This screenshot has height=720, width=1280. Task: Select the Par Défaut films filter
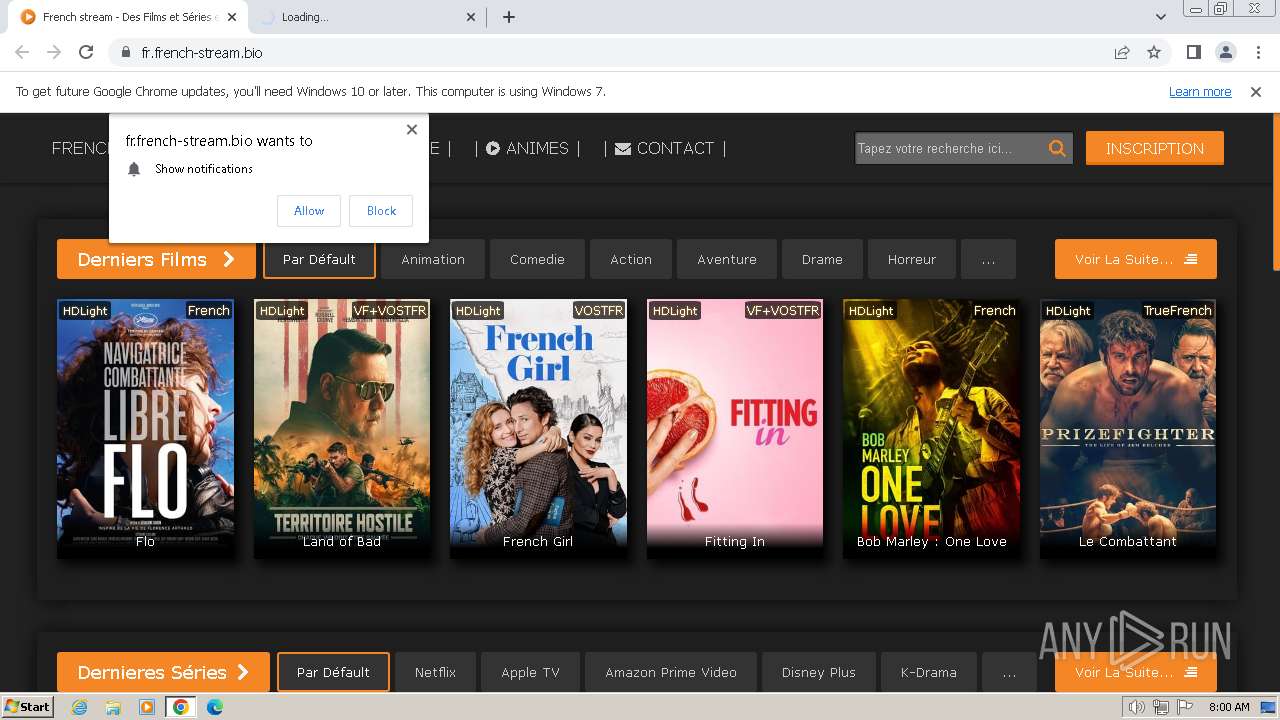[x=319, y=259]
